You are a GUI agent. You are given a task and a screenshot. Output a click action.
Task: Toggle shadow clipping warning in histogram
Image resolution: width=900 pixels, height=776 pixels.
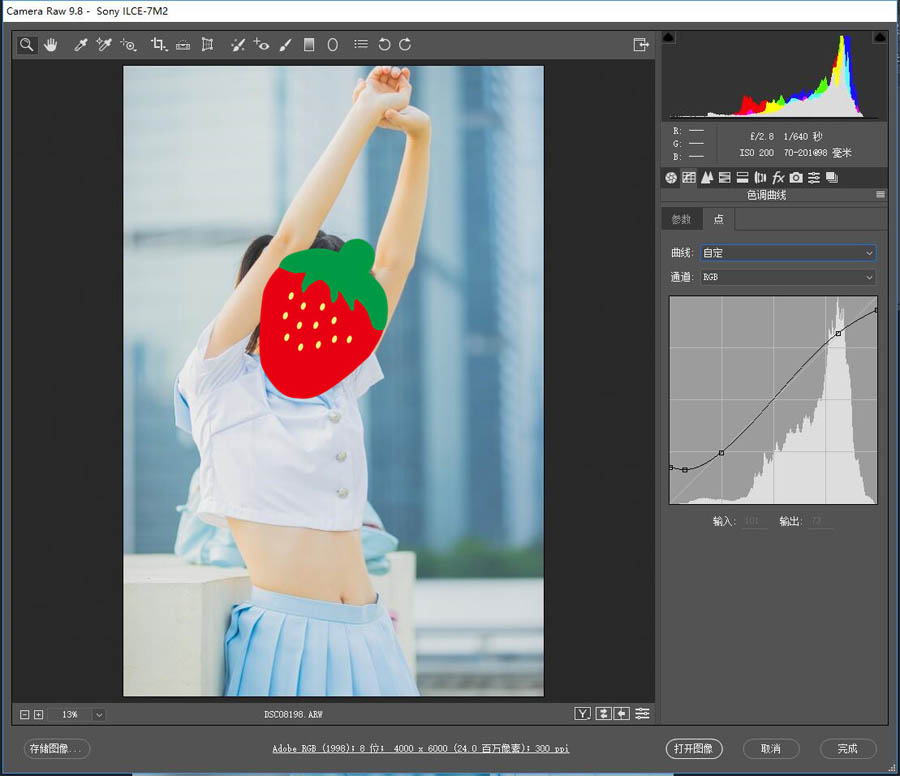tap(669, 38)
